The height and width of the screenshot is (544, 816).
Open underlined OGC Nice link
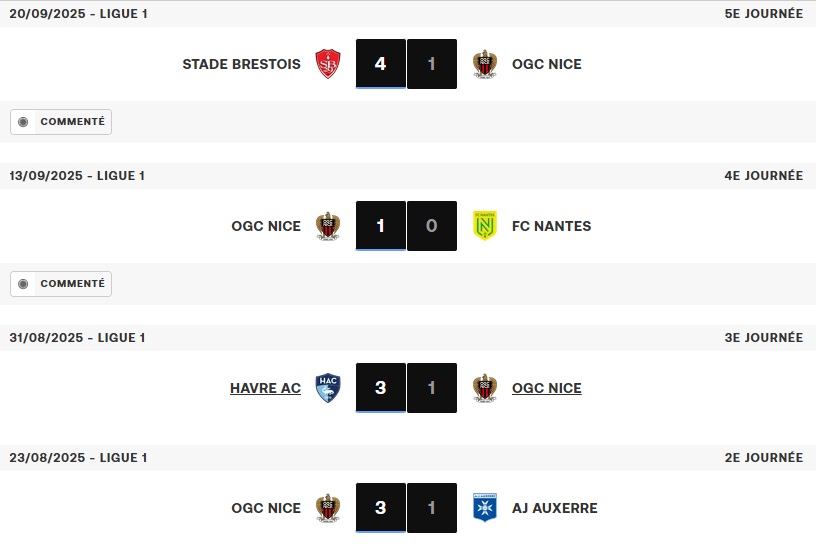point(546,388)
